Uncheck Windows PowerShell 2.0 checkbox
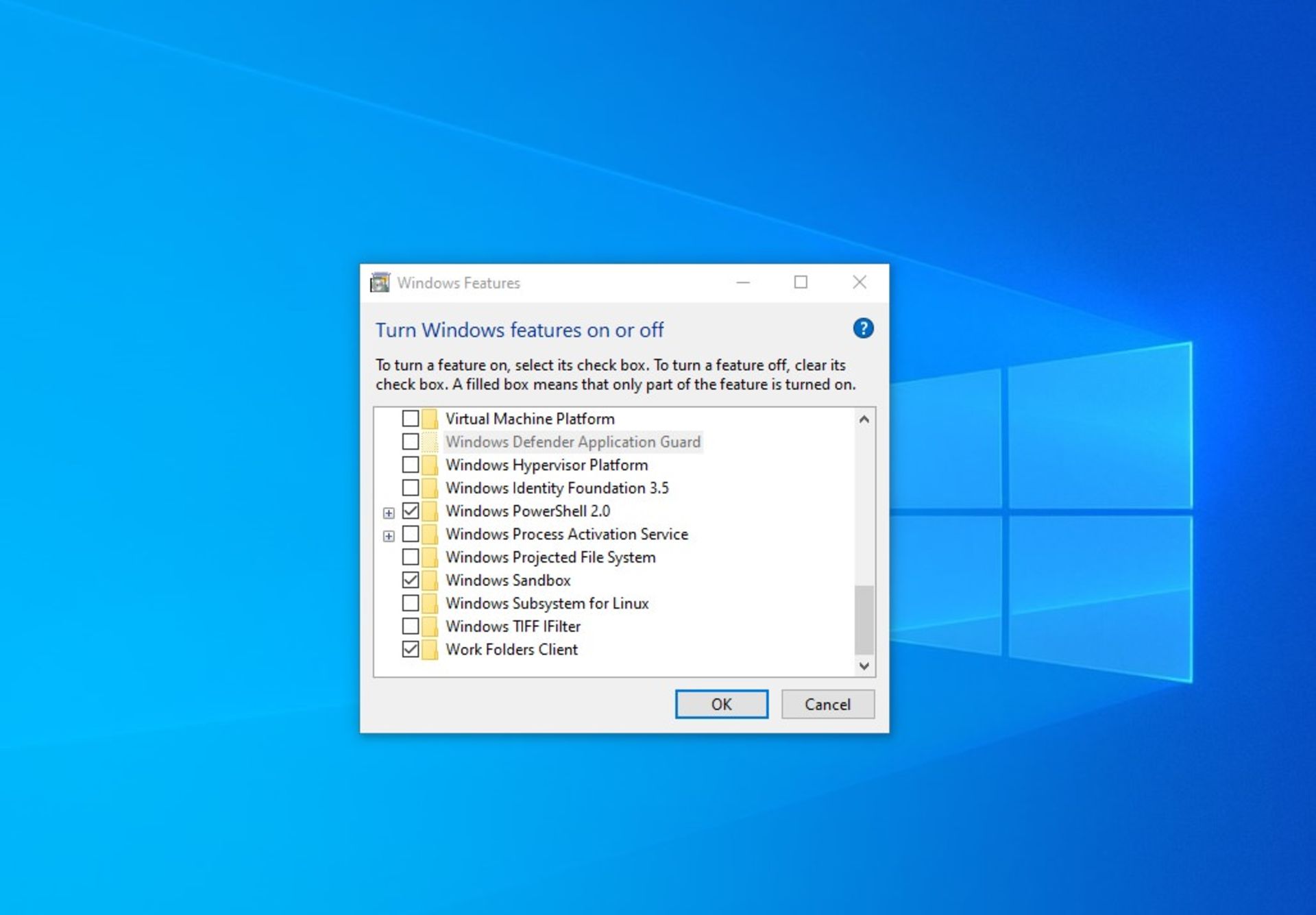 coord(410,511)
